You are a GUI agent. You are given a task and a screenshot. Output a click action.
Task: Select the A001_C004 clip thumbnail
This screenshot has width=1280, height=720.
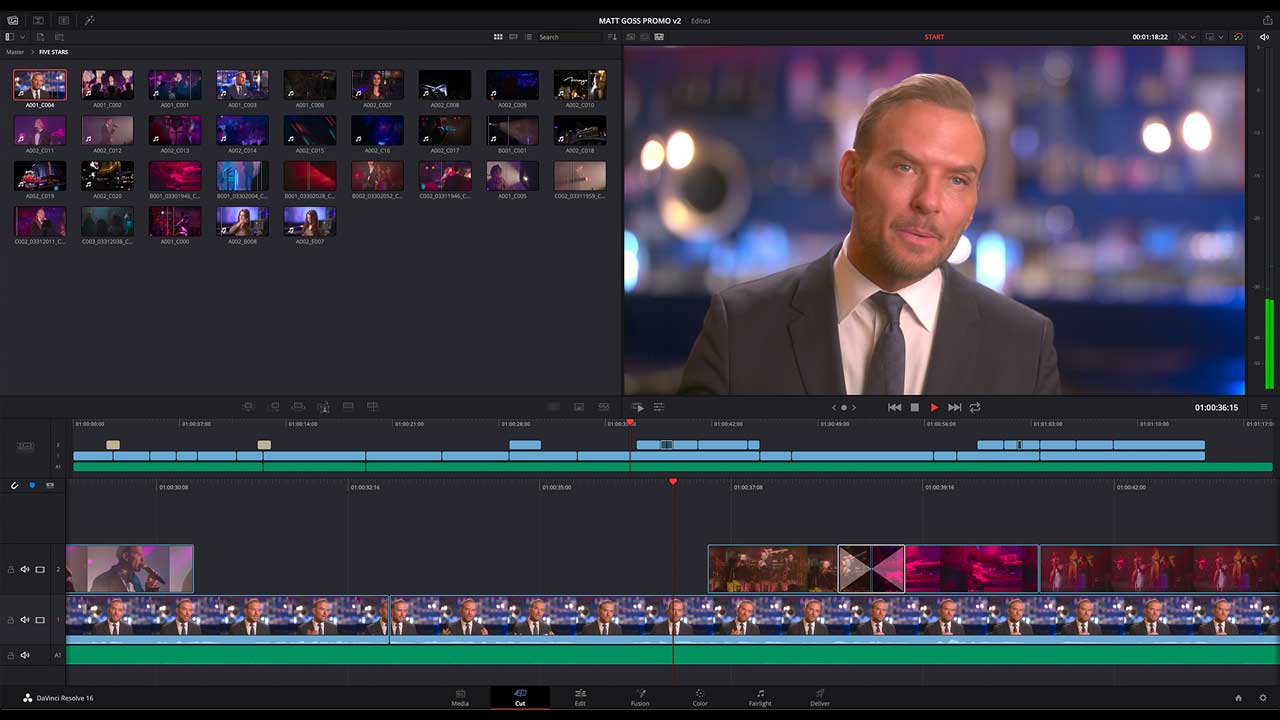pos(39,84)
